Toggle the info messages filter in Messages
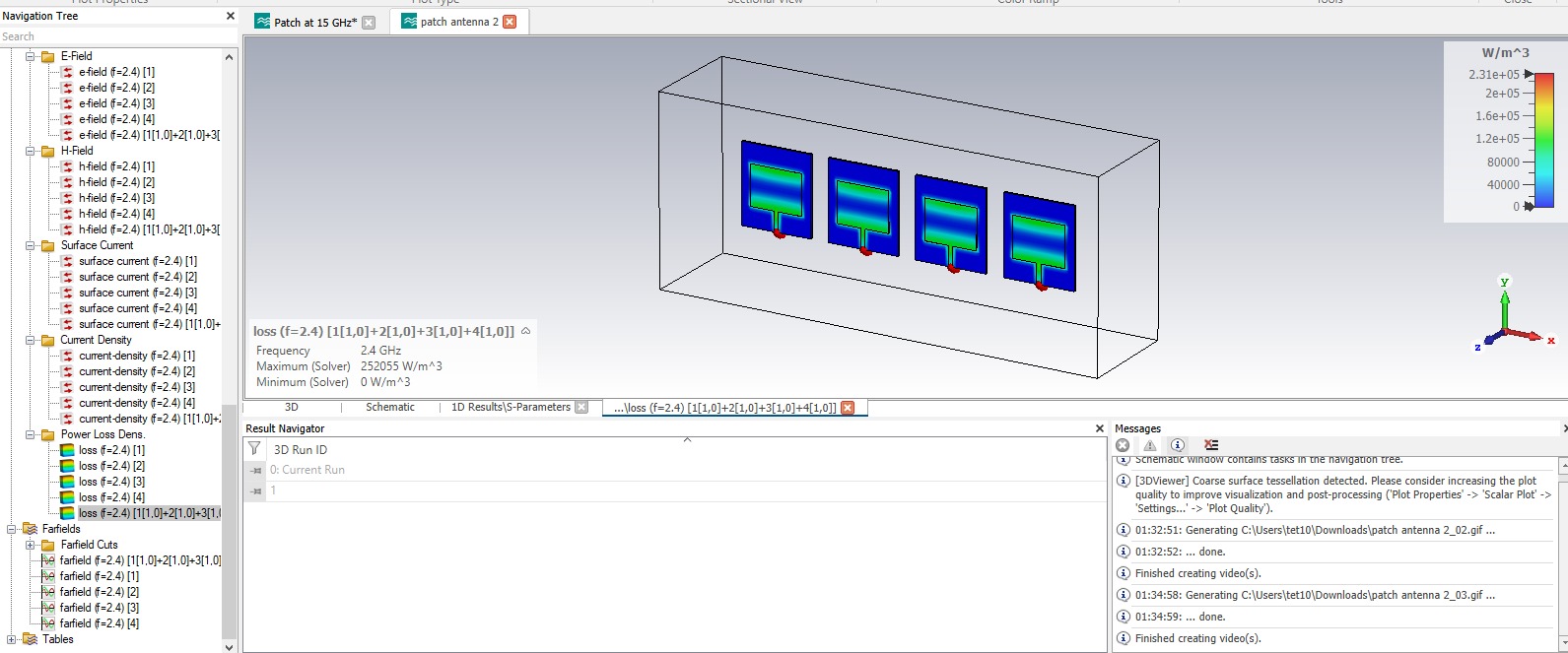 click(x=1177, y=445)
